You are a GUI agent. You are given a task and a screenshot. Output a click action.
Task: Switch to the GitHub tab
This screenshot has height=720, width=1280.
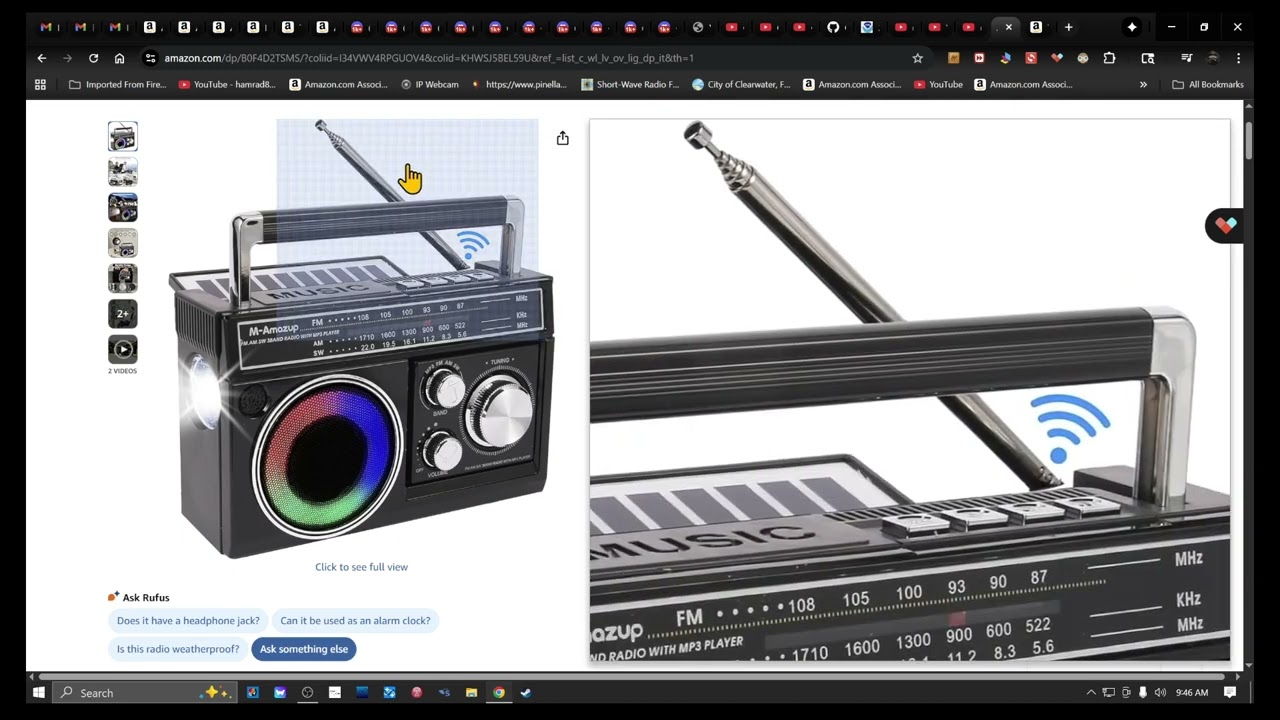click(833, 27)
